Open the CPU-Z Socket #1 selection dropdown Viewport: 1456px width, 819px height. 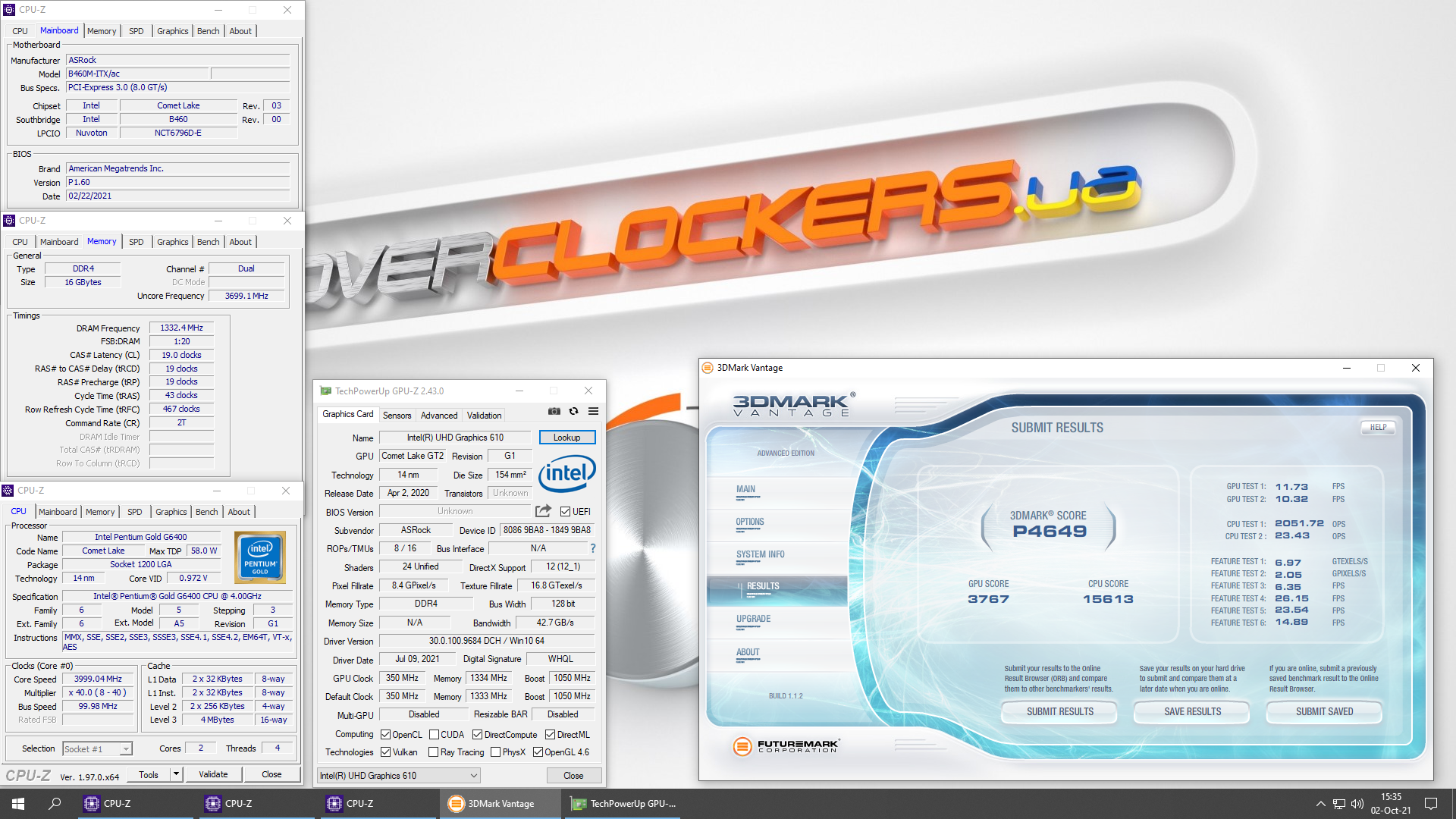coord(97,749)
